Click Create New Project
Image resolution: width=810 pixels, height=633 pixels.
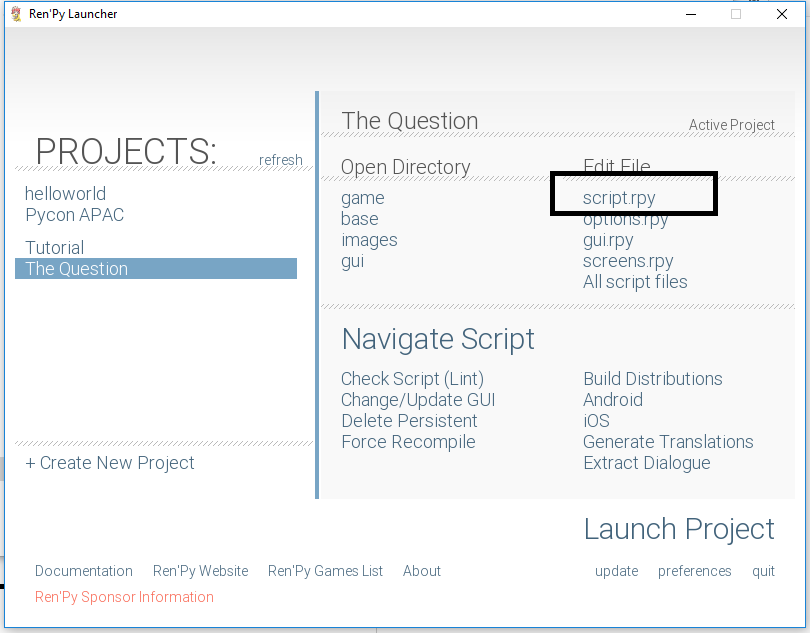tap(110, 462)
